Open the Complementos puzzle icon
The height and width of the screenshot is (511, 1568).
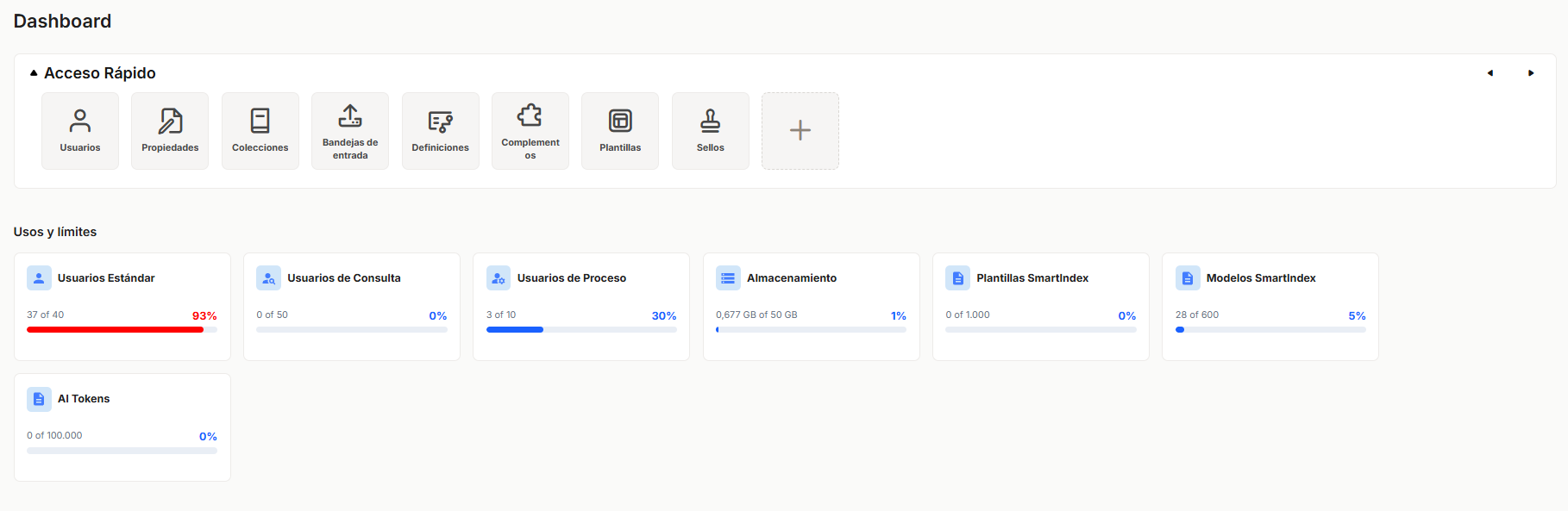point(530,115)
